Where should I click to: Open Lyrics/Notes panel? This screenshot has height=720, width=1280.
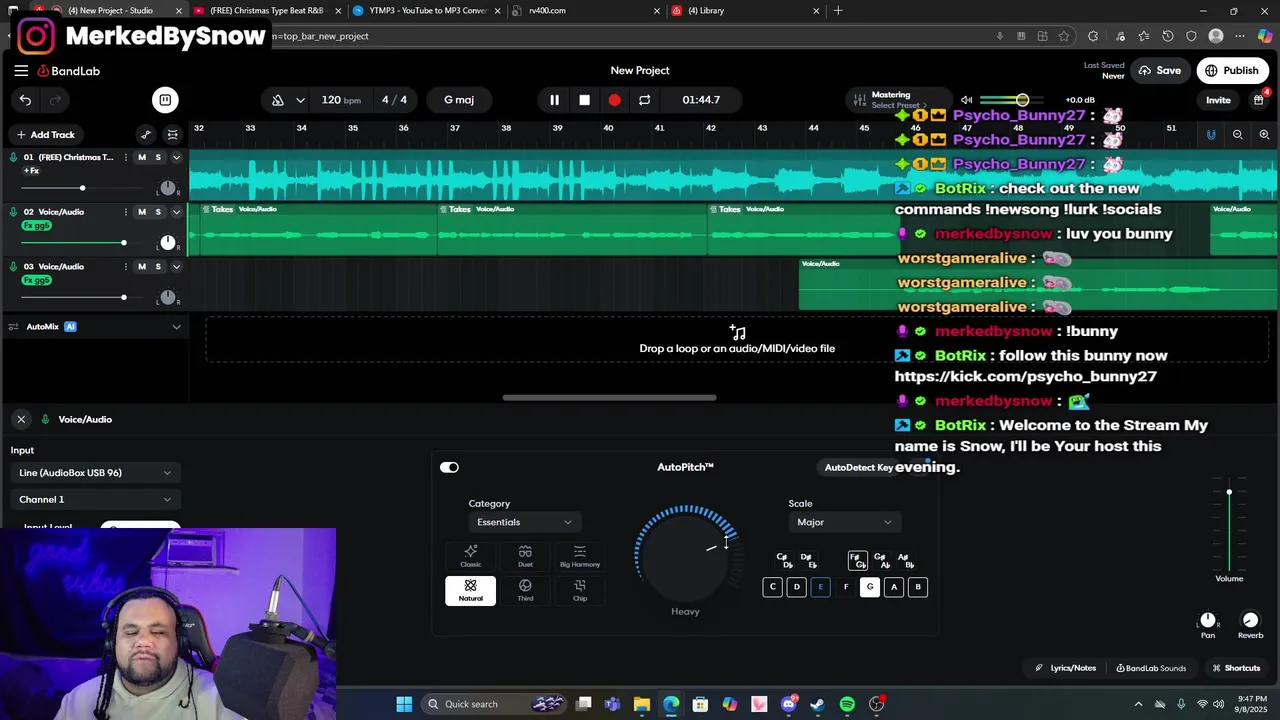click(1066, 668)
